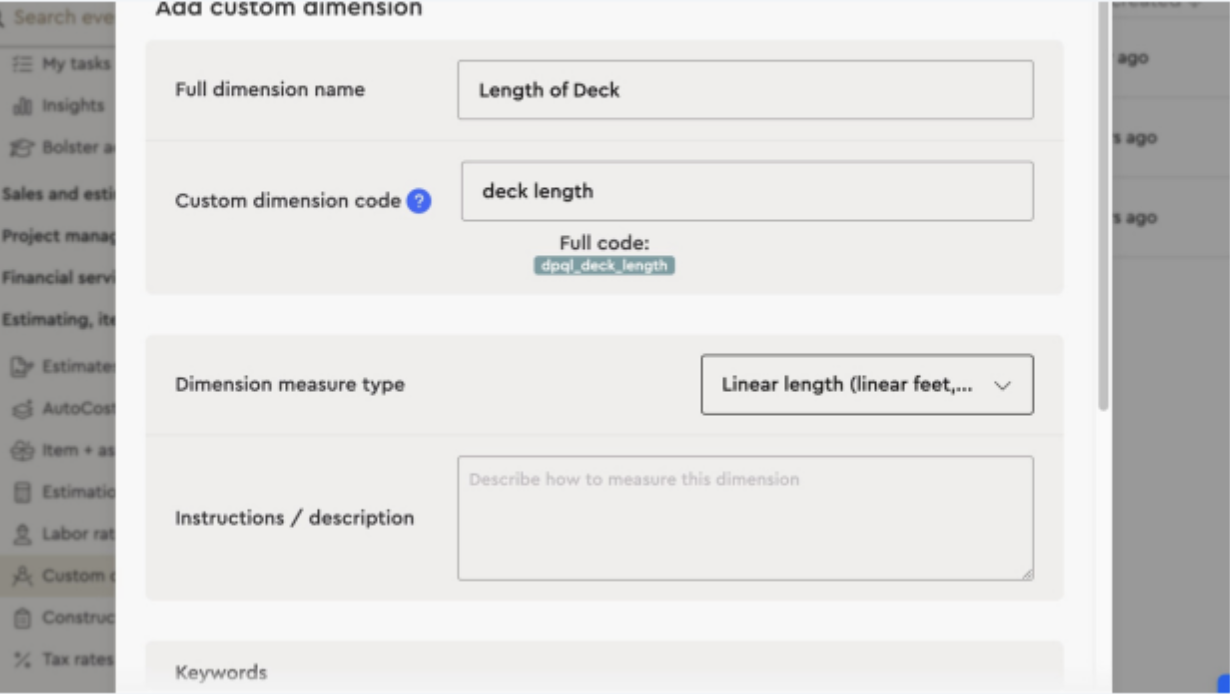Viewport: 1230px width, 694px height.
Task: Open the Dimension measure type dropdown
Action: [x=867, y=385]
